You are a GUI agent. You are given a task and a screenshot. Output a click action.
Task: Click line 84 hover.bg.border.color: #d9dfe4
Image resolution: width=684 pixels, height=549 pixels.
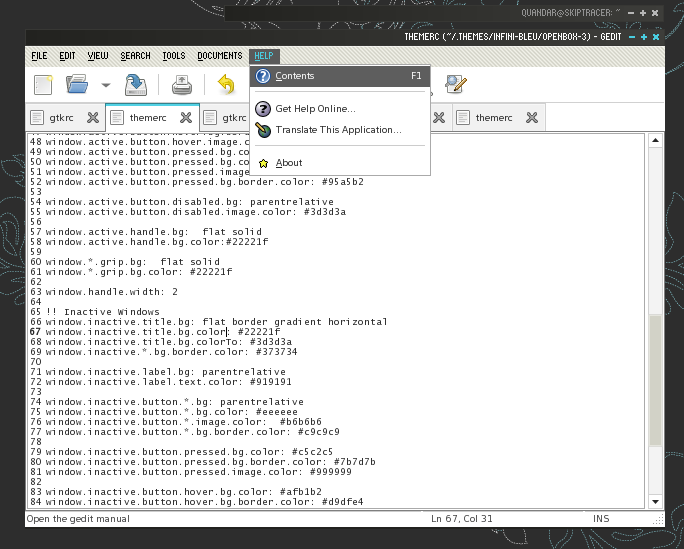[x=204, y=502]
